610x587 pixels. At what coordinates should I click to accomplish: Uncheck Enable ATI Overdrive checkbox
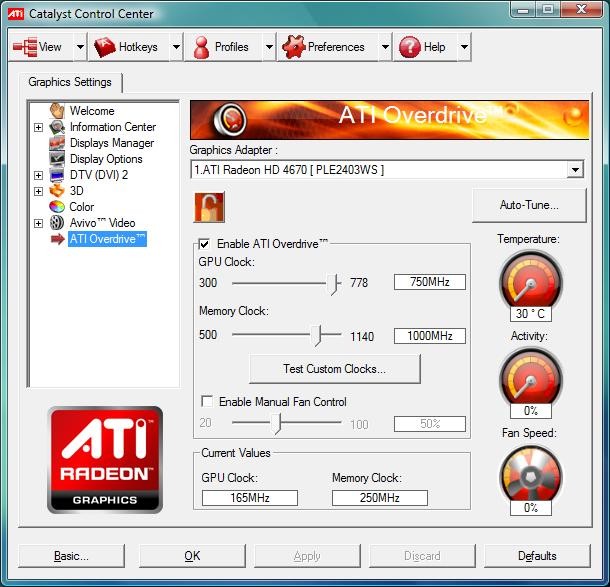click(x=204, y=244)
